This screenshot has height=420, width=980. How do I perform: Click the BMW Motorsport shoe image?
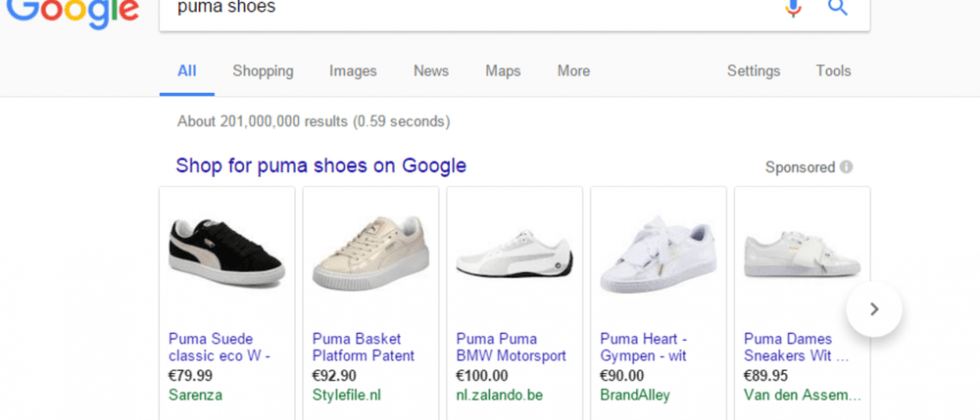514,256
